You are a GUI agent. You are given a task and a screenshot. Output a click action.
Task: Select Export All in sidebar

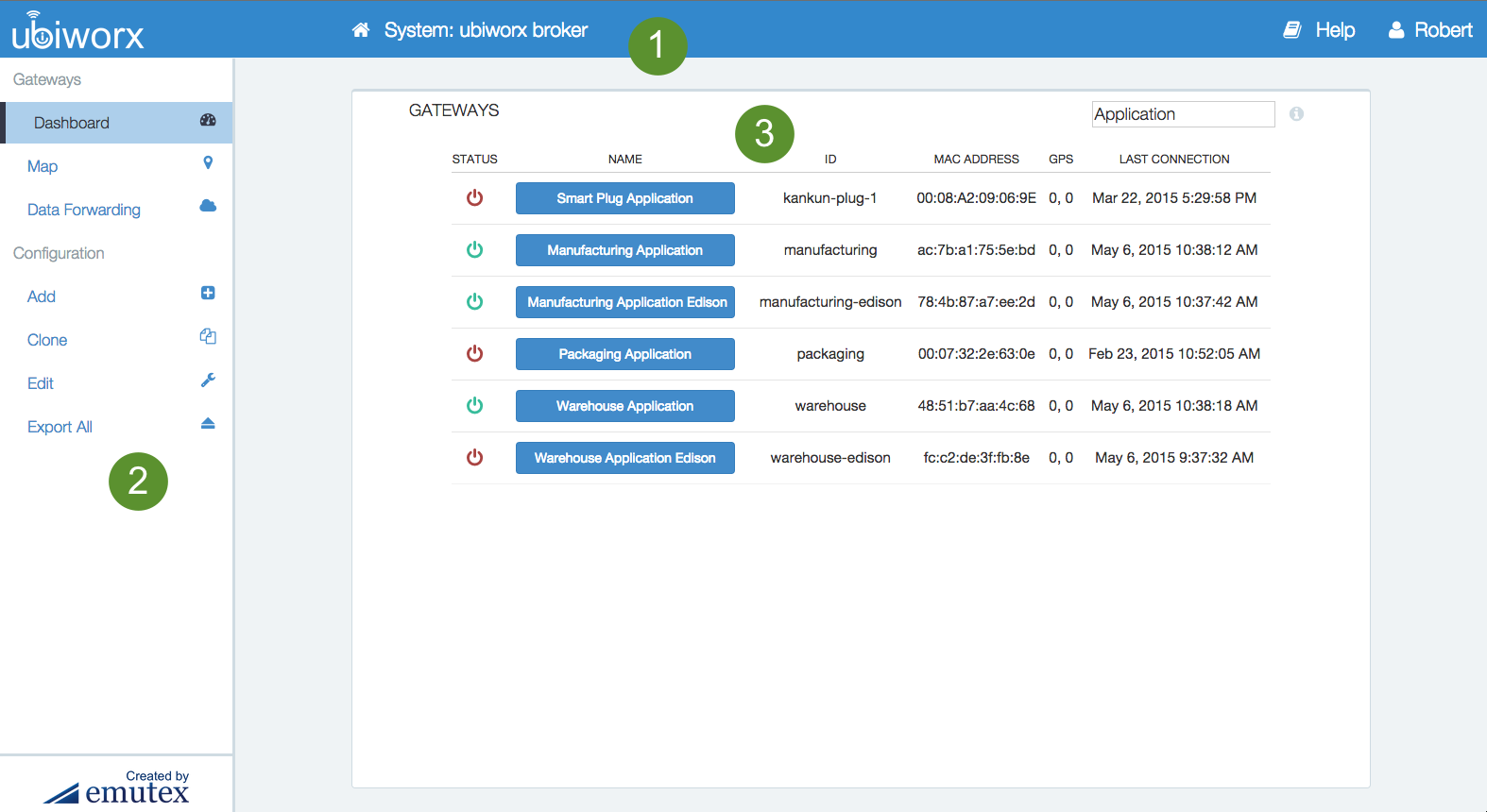tap(118, 427)
